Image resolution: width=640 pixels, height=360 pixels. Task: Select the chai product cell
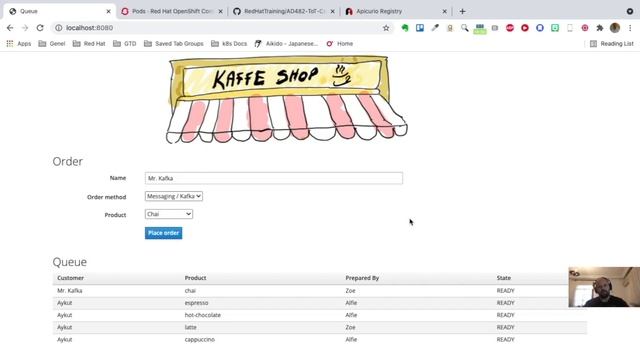pyautogui.click(x=190, y=291)
